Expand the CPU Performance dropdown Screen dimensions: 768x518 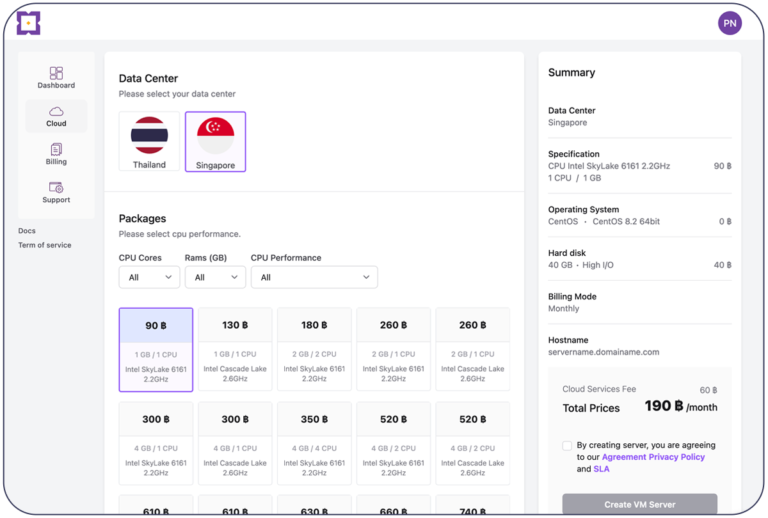pos(313,277)
